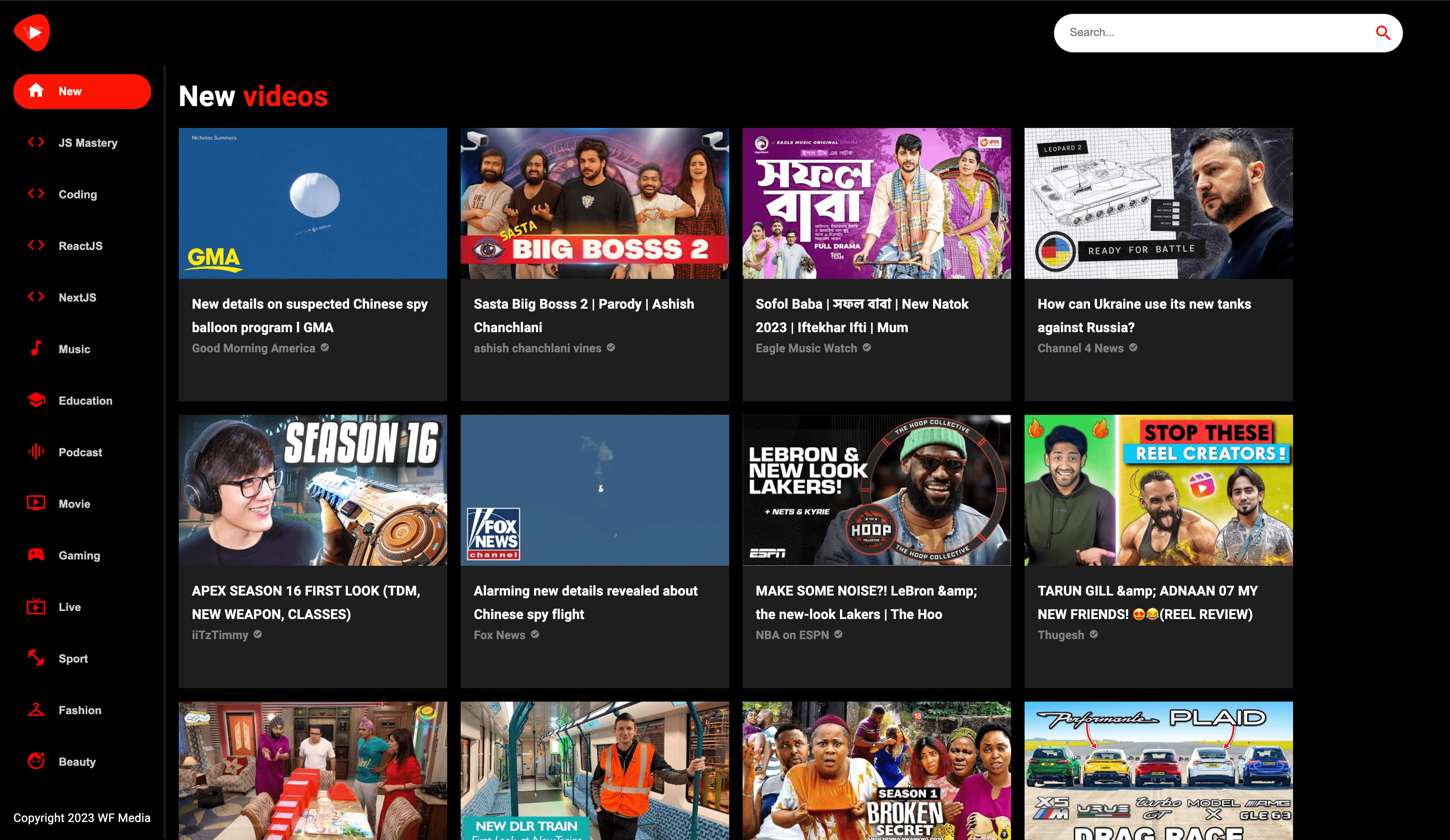The width and height of the screenshot is (1450, 840).
Task: Focus the Search input field
Action: click(1217, 33)
